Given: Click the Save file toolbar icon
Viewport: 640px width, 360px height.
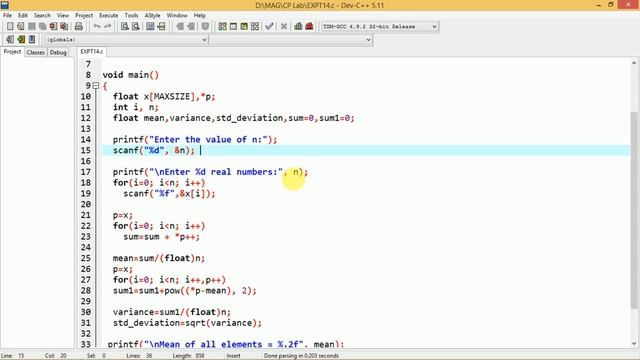Looking at the screenshot, I should tap(31, 27).
